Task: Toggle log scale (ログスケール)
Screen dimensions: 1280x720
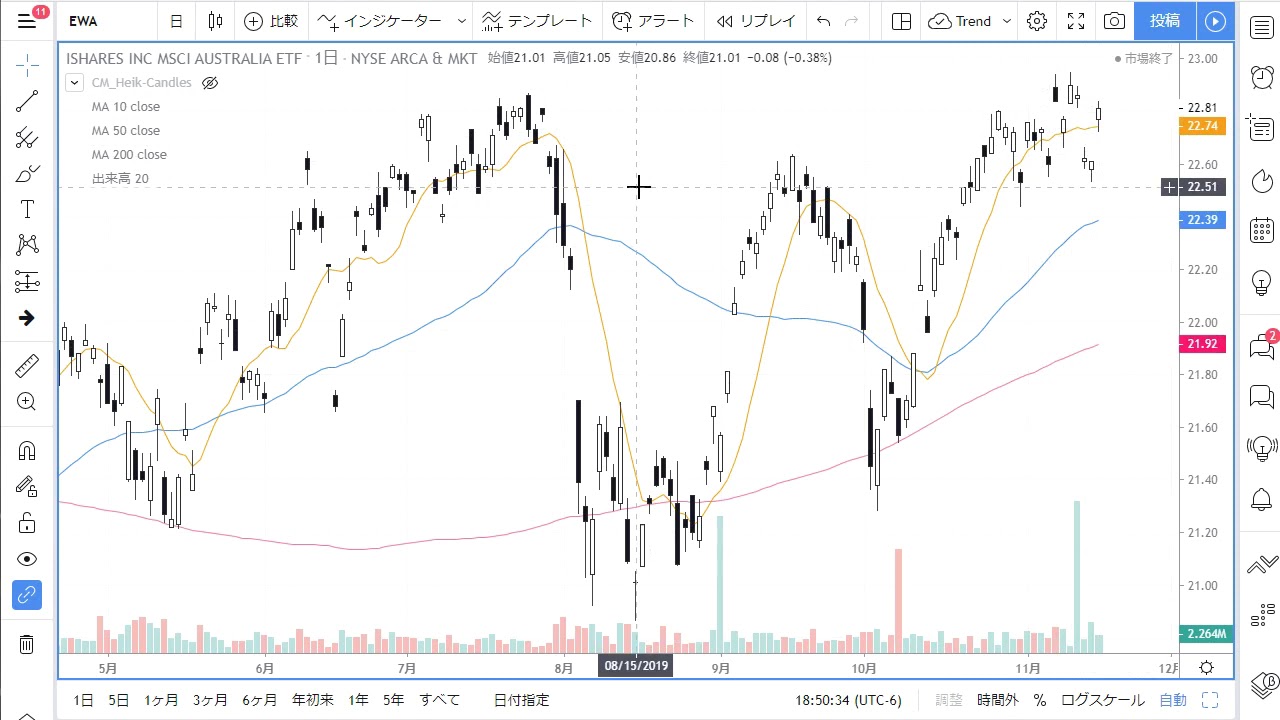Action: coord(1102,700)
